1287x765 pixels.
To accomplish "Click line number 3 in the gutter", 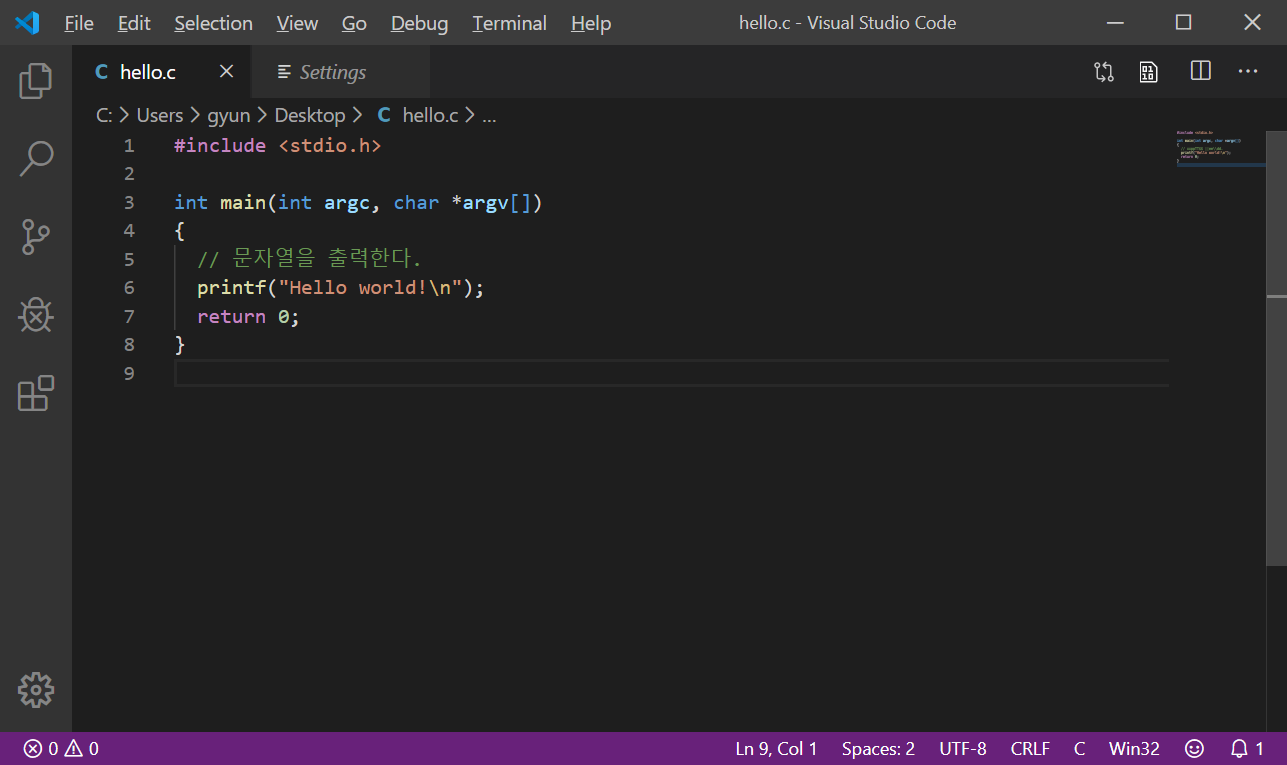I will click(x=129, y=202).
